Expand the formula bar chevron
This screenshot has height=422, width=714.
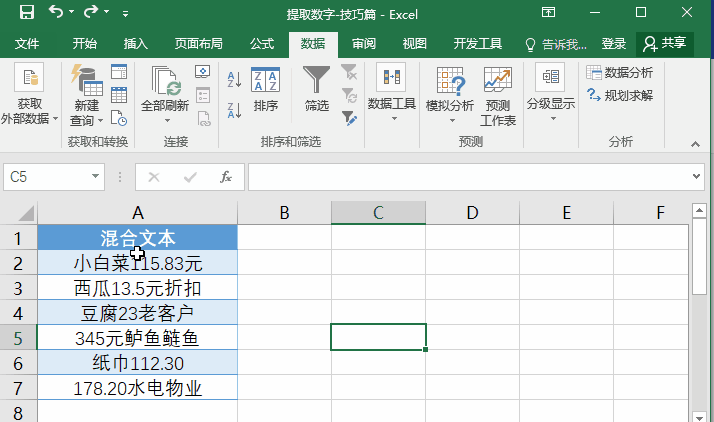[696, 176]
